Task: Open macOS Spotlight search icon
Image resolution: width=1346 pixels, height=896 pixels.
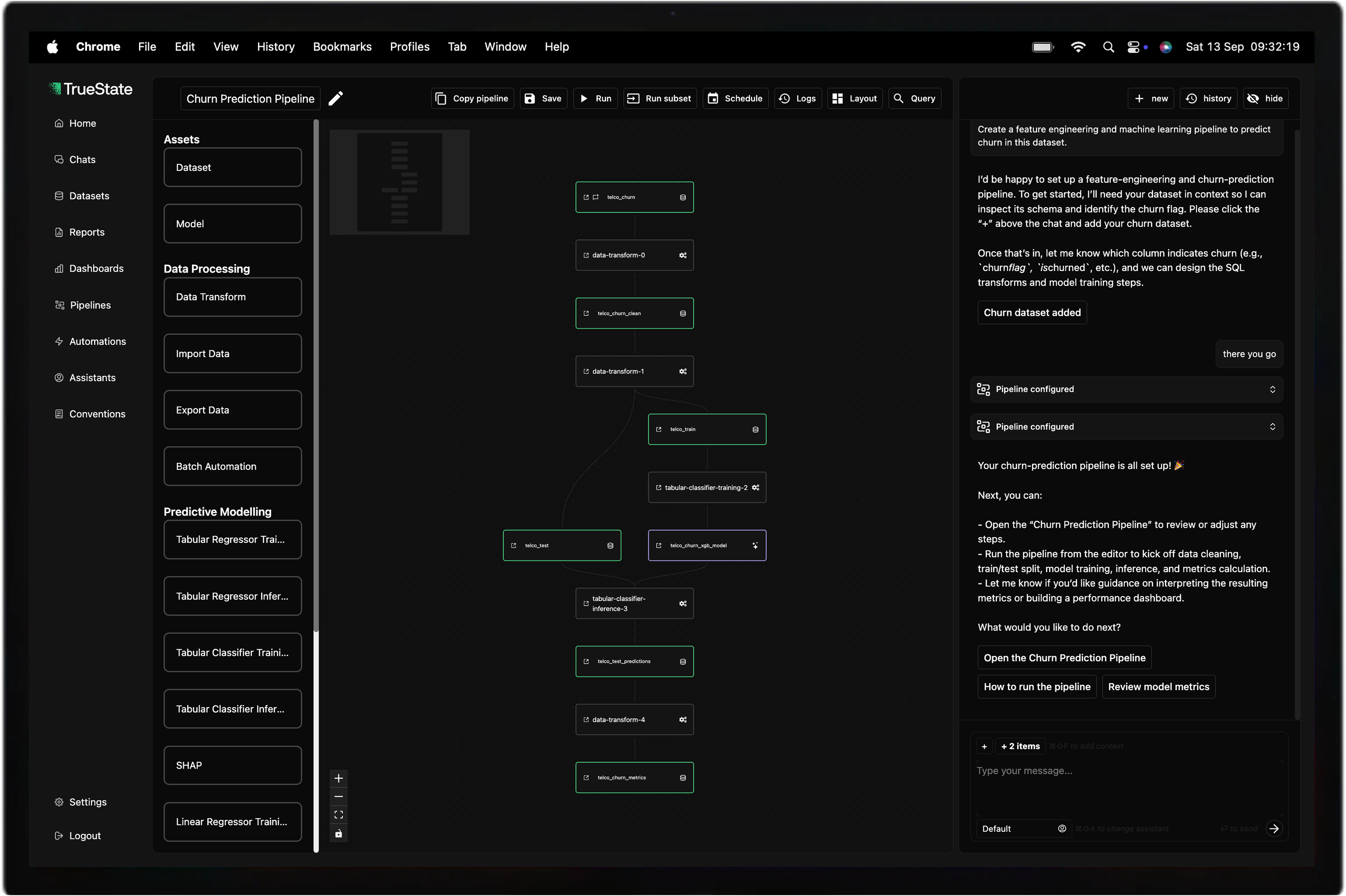Action: click(x=1108, y=47)
